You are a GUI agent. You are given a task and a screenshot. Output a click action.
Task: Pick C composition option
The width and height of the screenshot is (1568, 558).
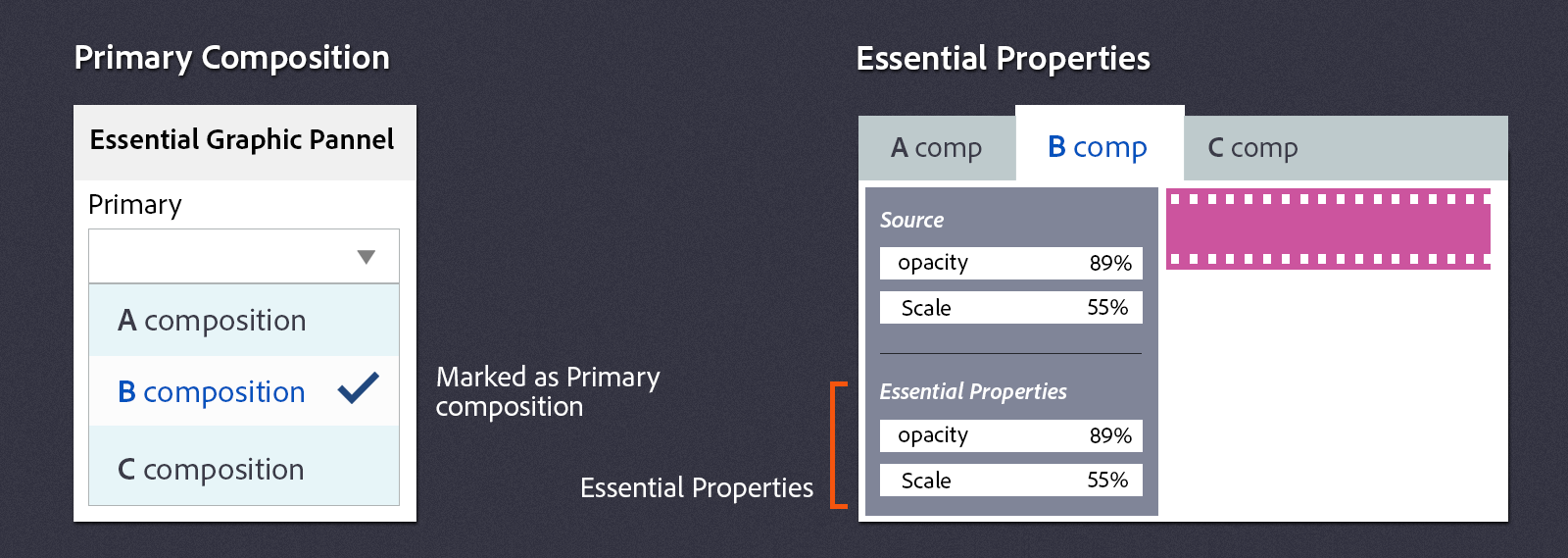point(244,467)
